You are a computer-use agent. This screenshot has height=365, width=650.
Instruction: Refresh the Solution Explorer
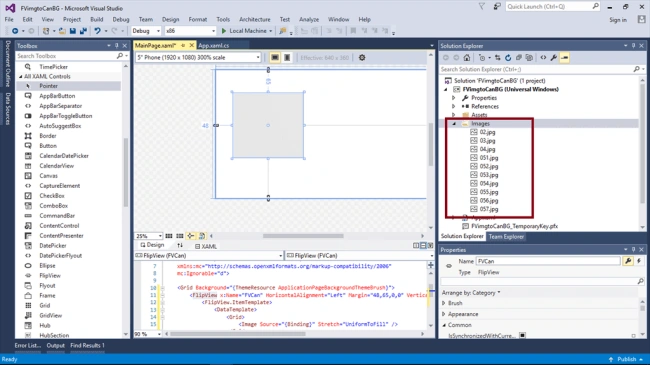click(508, 58)
